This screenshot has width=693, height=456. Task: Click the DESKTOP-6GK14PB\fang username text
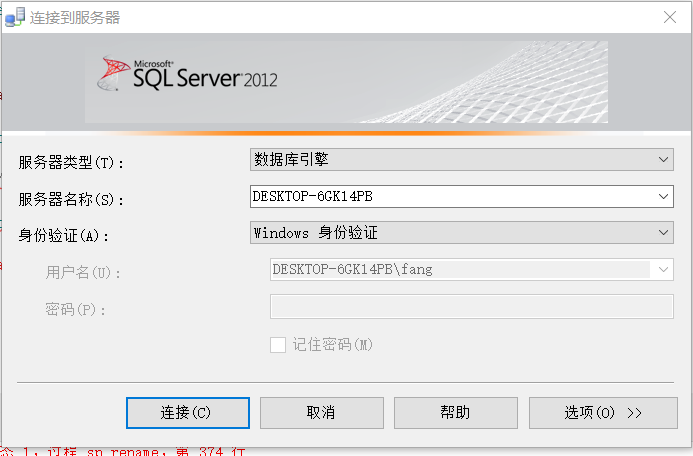point(352,269)
